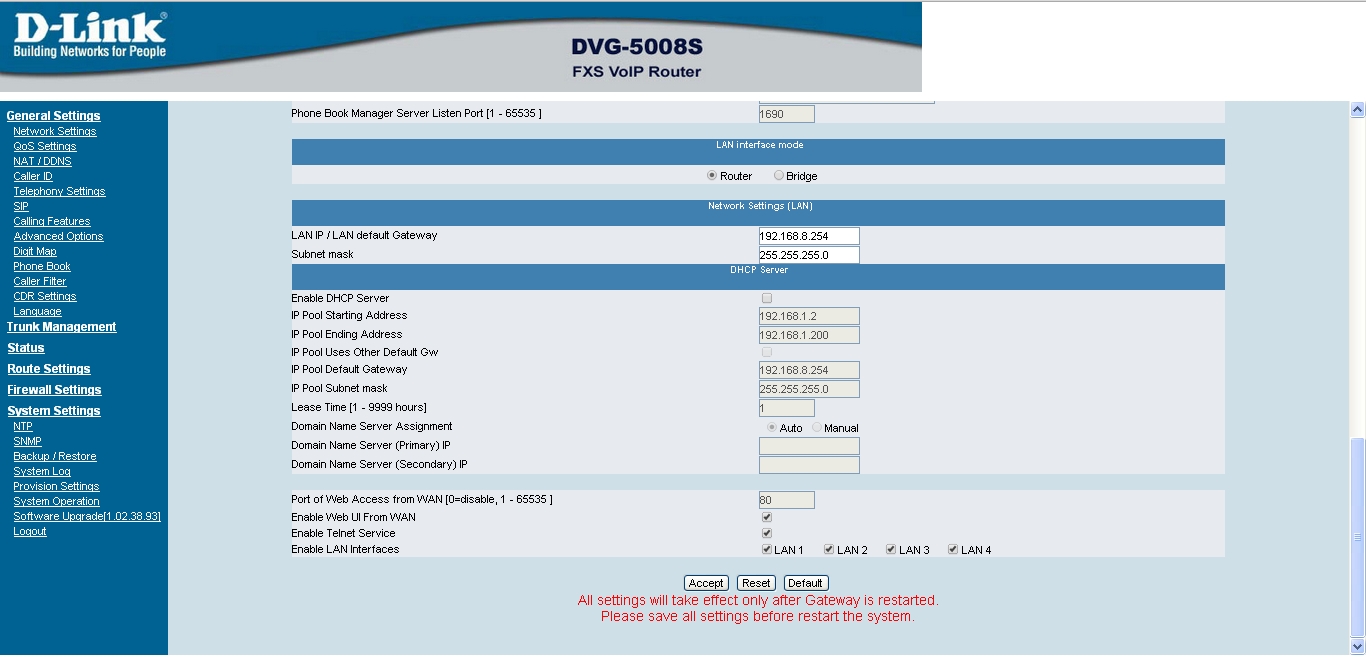Click the LAN IP / default Gateway field
This screenshot has height=657, width=1366.
coord(809,236)
